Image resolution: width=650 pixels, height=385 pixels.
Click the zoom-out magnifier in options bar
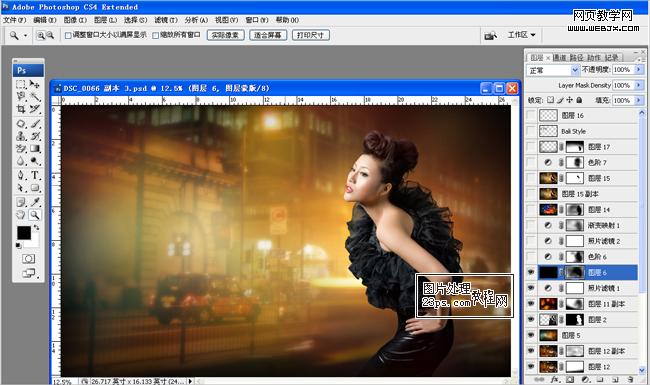(x=50, y=36)
